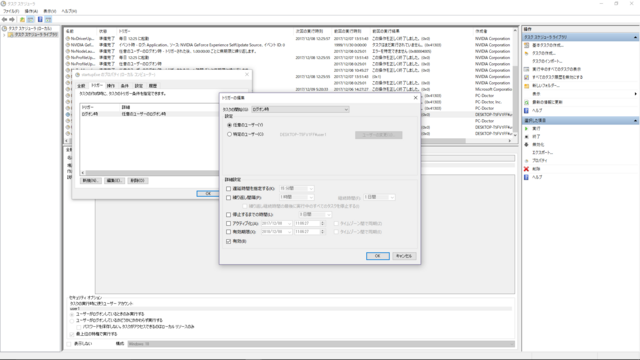Click Cancel (キャンセル) in Edit Trigger dialog
Screen dimensions: 640x360
point(404,256)
